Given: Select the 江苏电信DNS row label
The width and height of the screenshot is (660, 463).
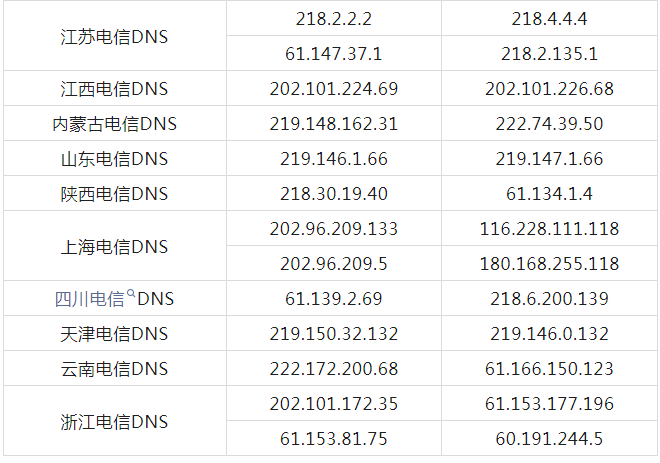Looking at the screenshot, I should pos(114,36).
